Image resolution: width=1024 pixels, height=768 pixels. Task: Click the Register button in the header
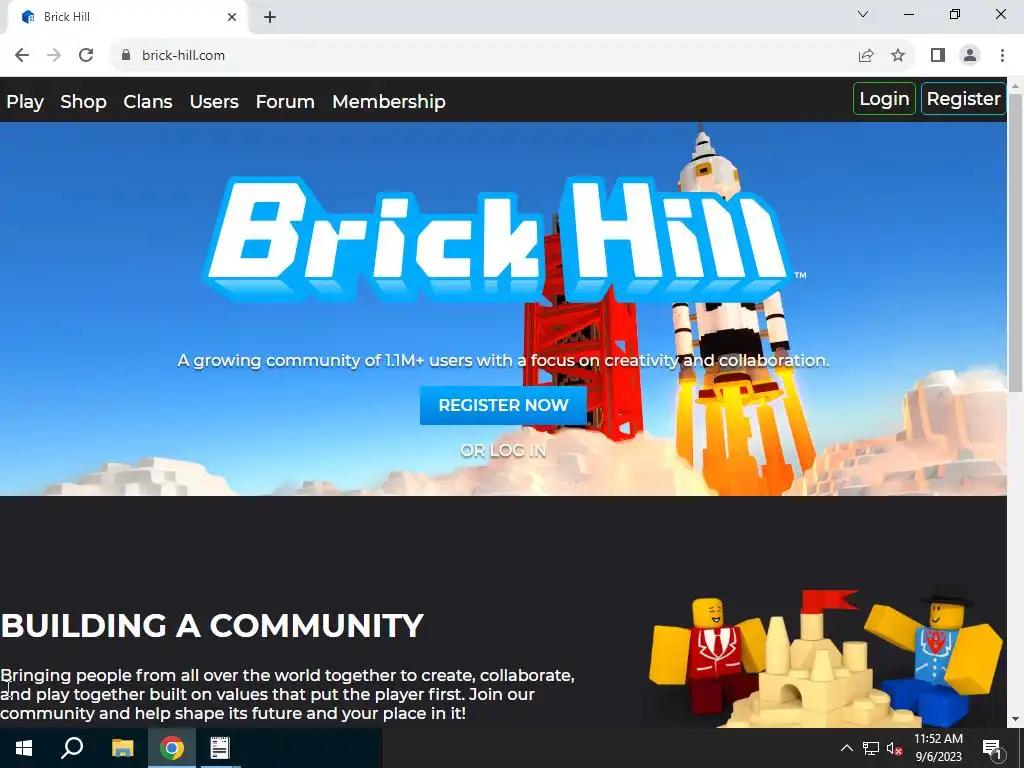pyautogui.click(x=963, y=99)
